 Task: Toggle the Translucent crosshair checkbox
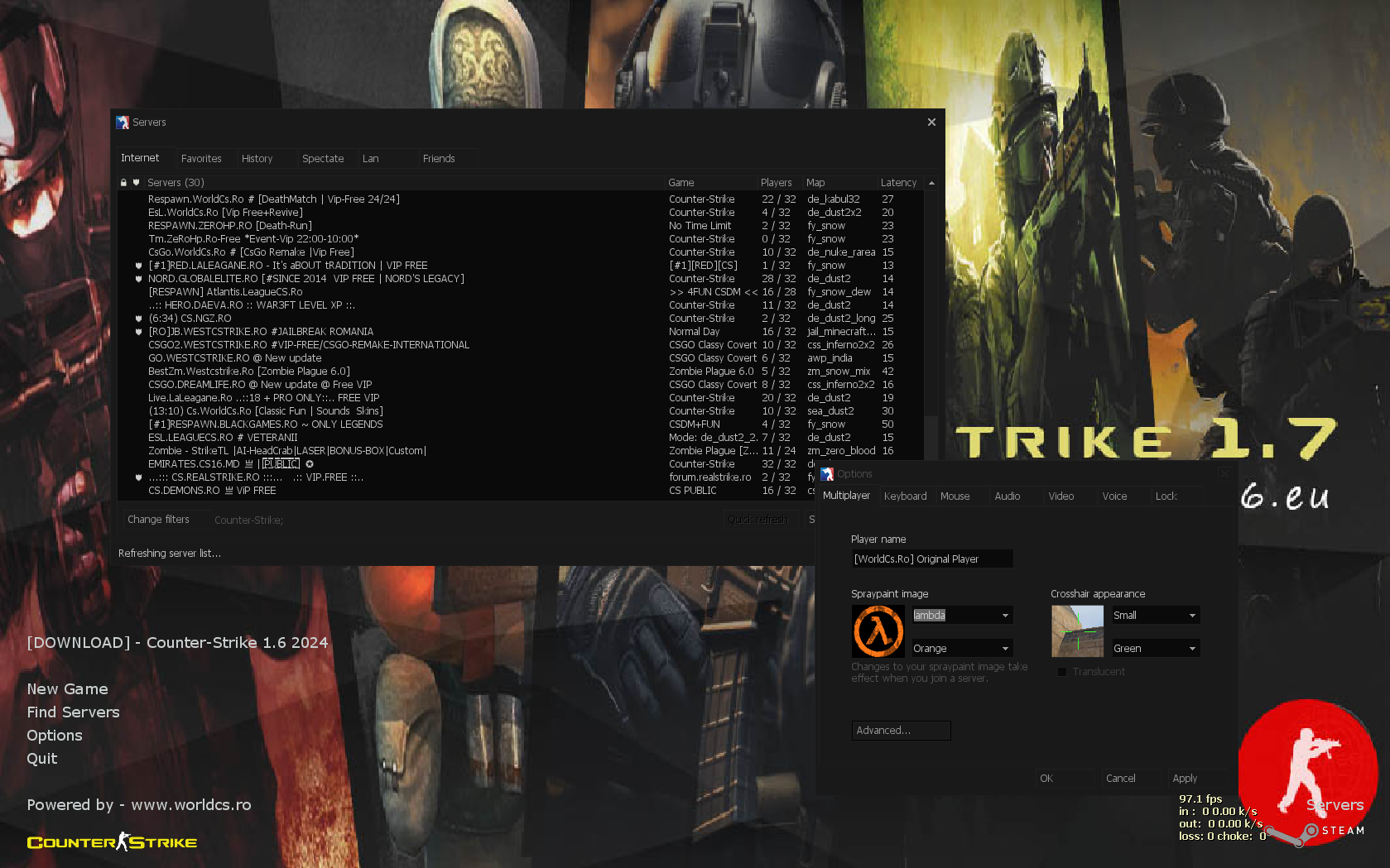click(x=1062, y=672)
